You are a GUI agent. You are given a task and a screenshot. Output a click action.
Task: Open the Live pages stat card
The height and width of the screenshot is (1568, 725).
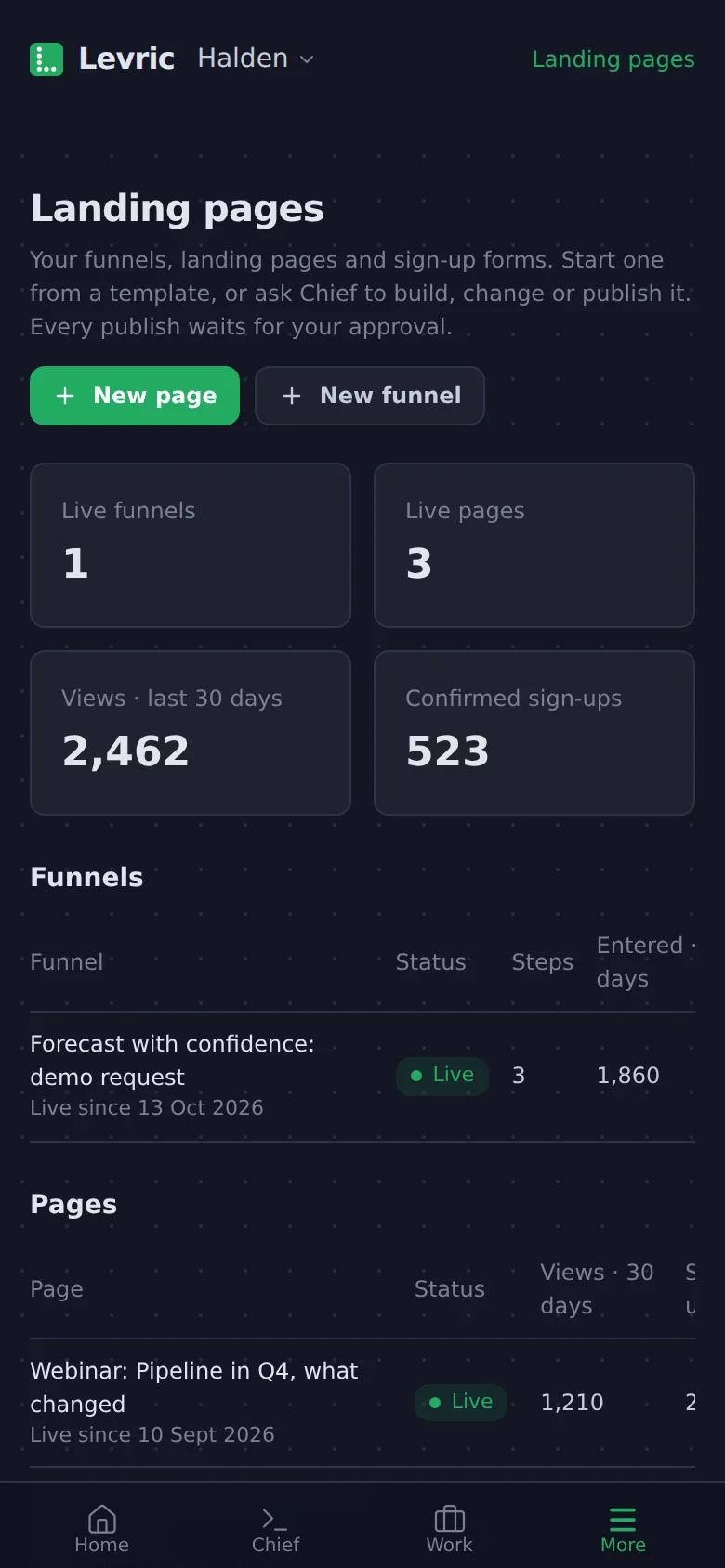coord(534,545)
